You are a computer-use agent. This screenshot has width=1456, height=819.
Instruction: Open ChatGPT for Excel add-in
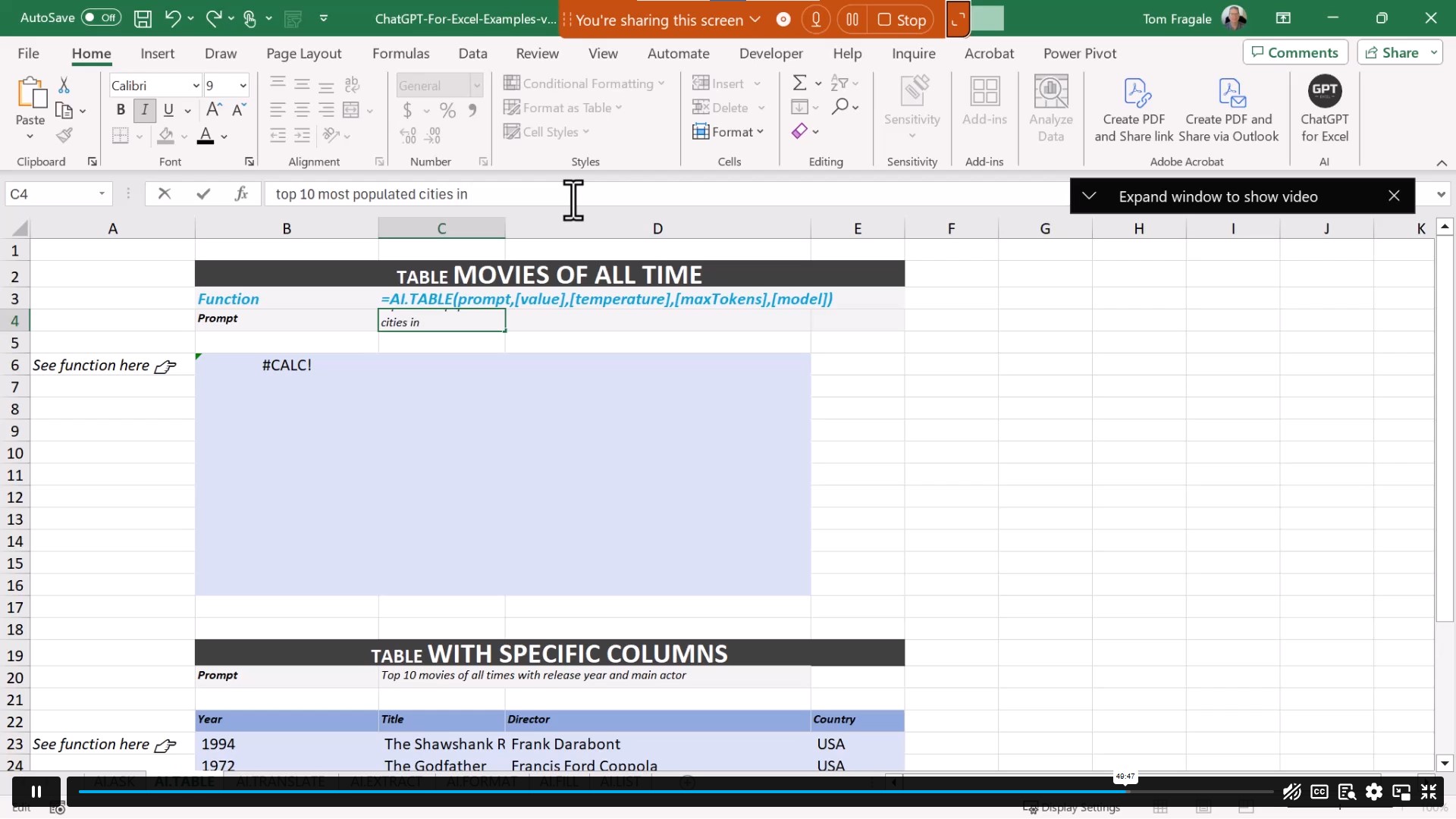click(x=1325, y=108)
